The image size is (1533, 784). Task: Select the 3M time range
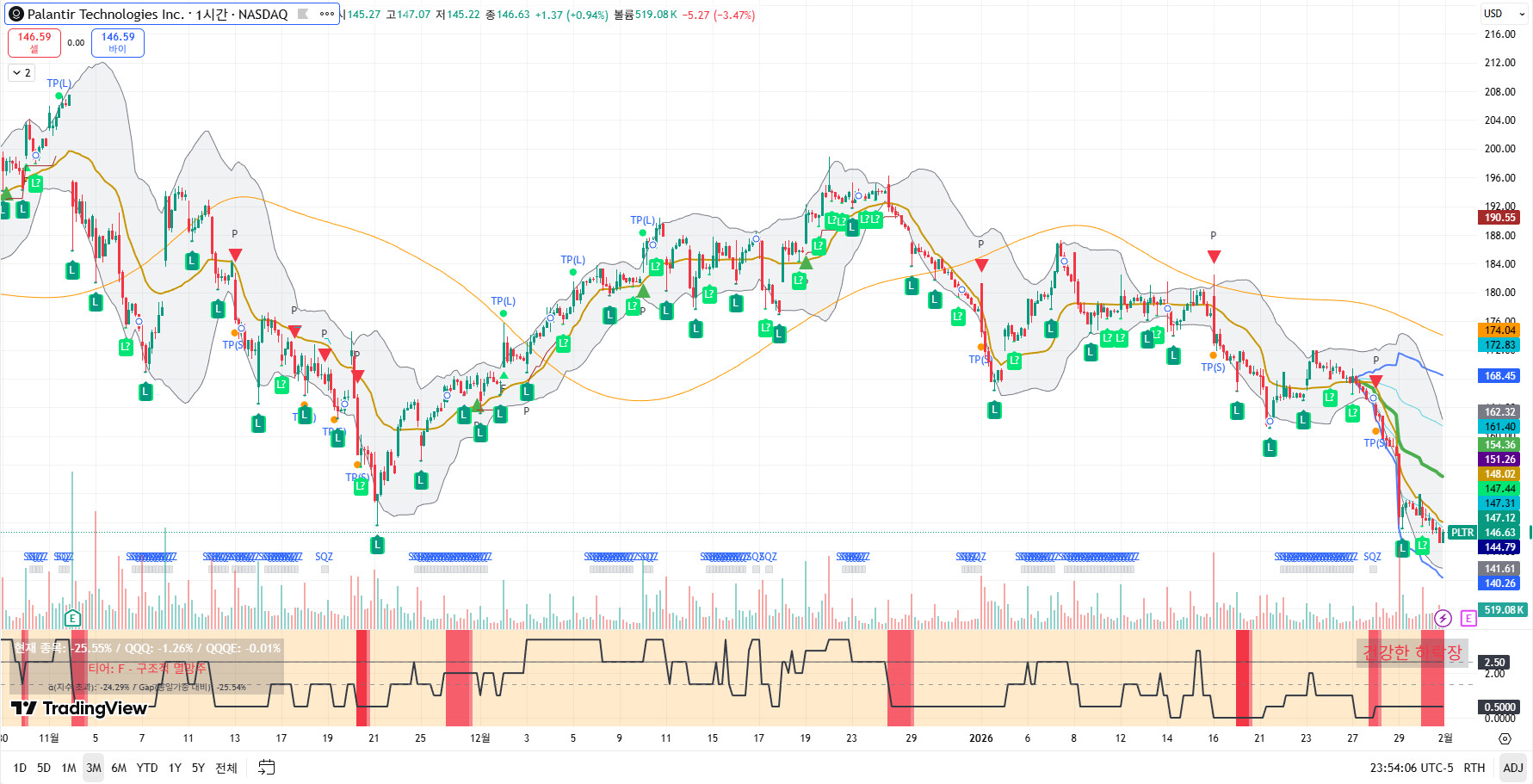click(94, 768)
